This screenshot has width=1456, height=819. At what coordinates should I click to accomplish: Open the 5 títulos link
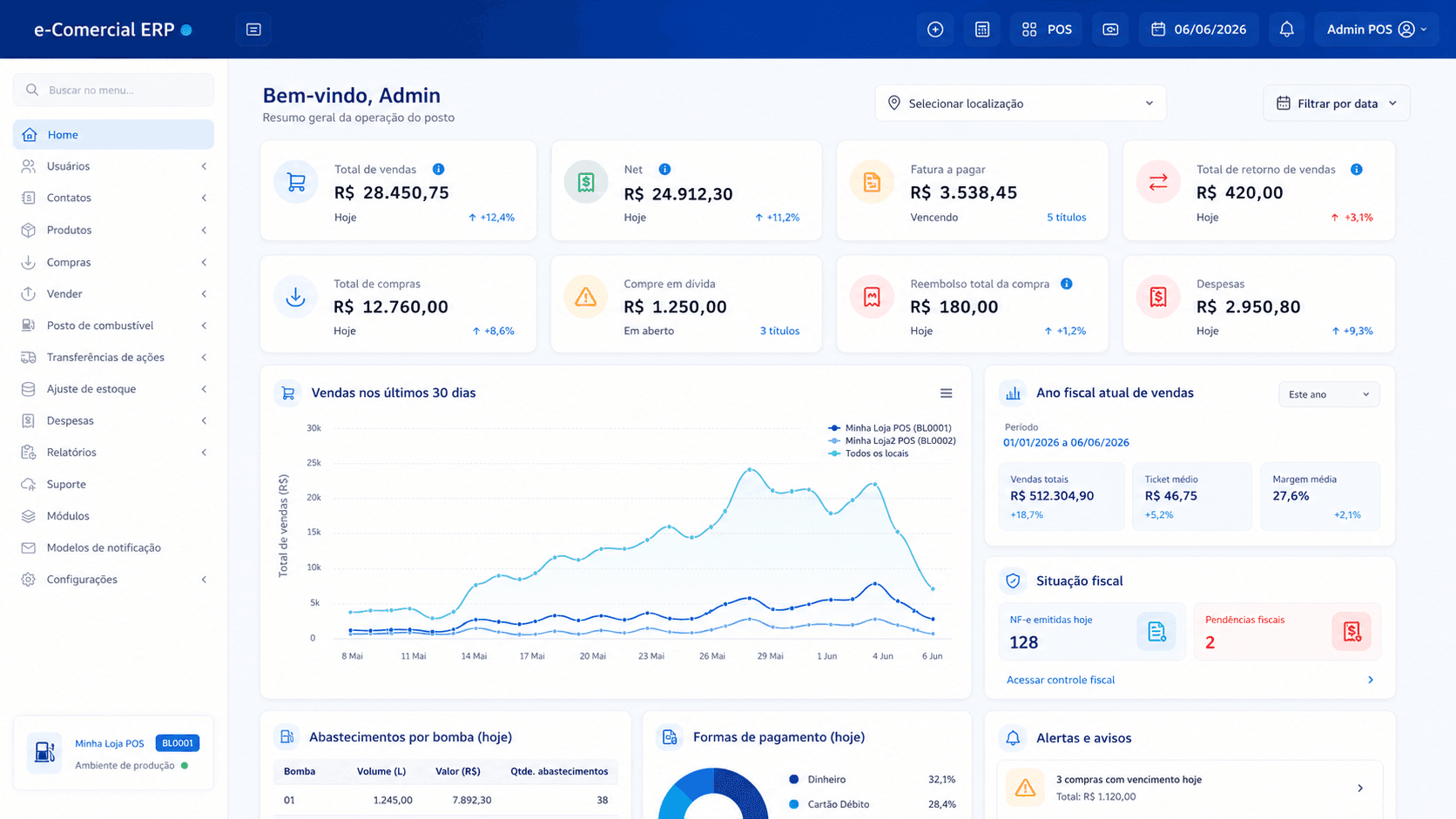pos(1066,218)
